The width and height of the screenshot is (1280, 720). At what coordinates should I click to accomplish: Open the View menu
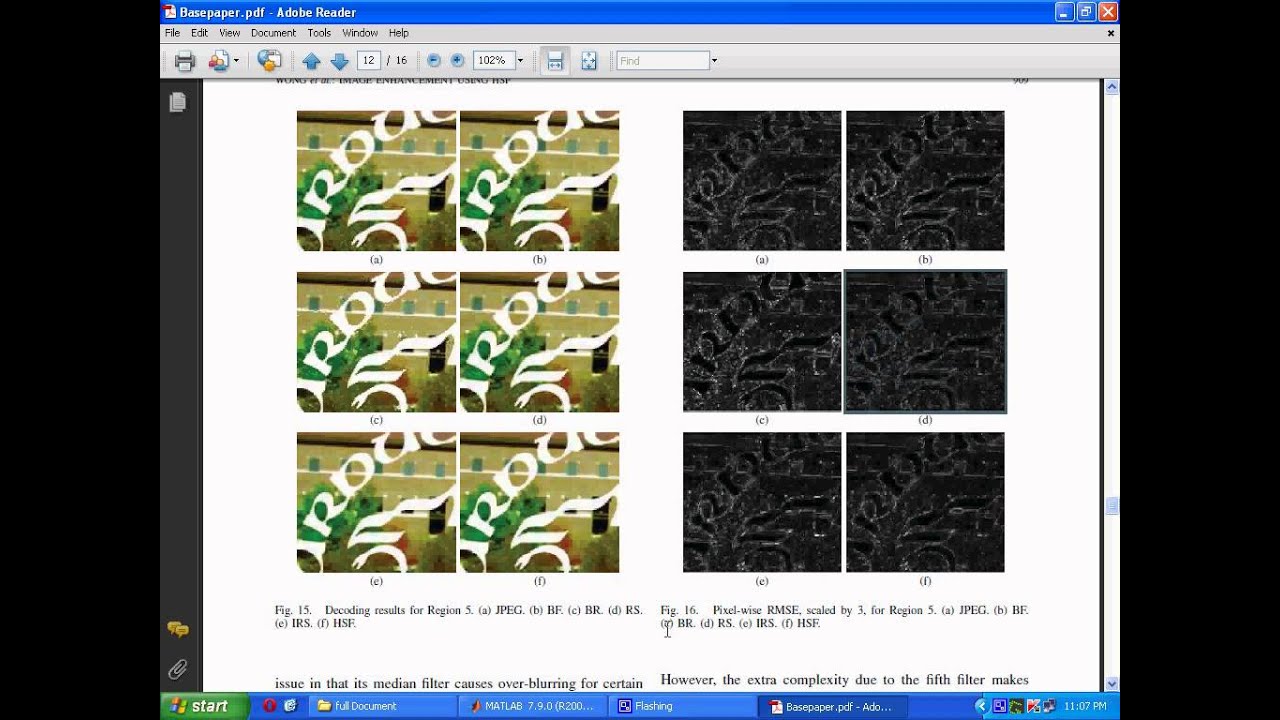[x=230, y=33]
